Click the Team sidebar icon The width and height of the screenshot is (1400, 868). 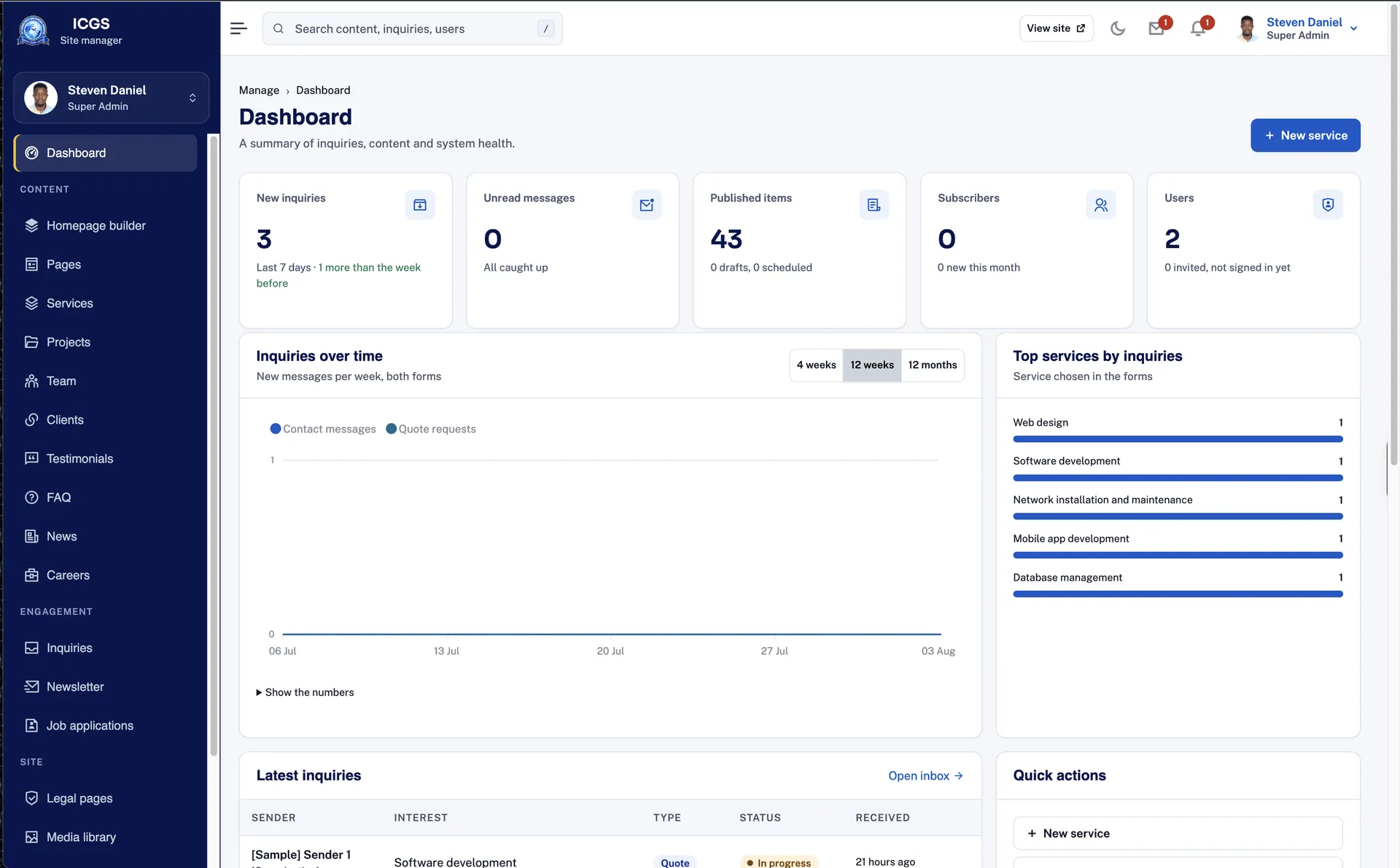31,381
